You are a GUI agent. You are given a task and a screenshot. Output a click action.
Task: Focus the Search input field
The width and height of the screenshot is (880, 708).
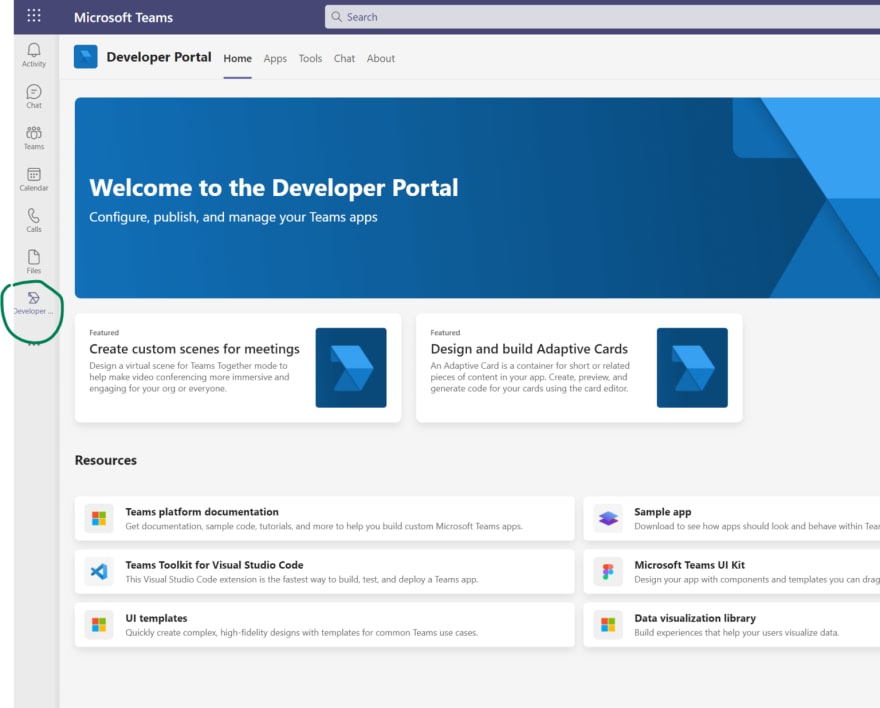[x=602, y=17]
